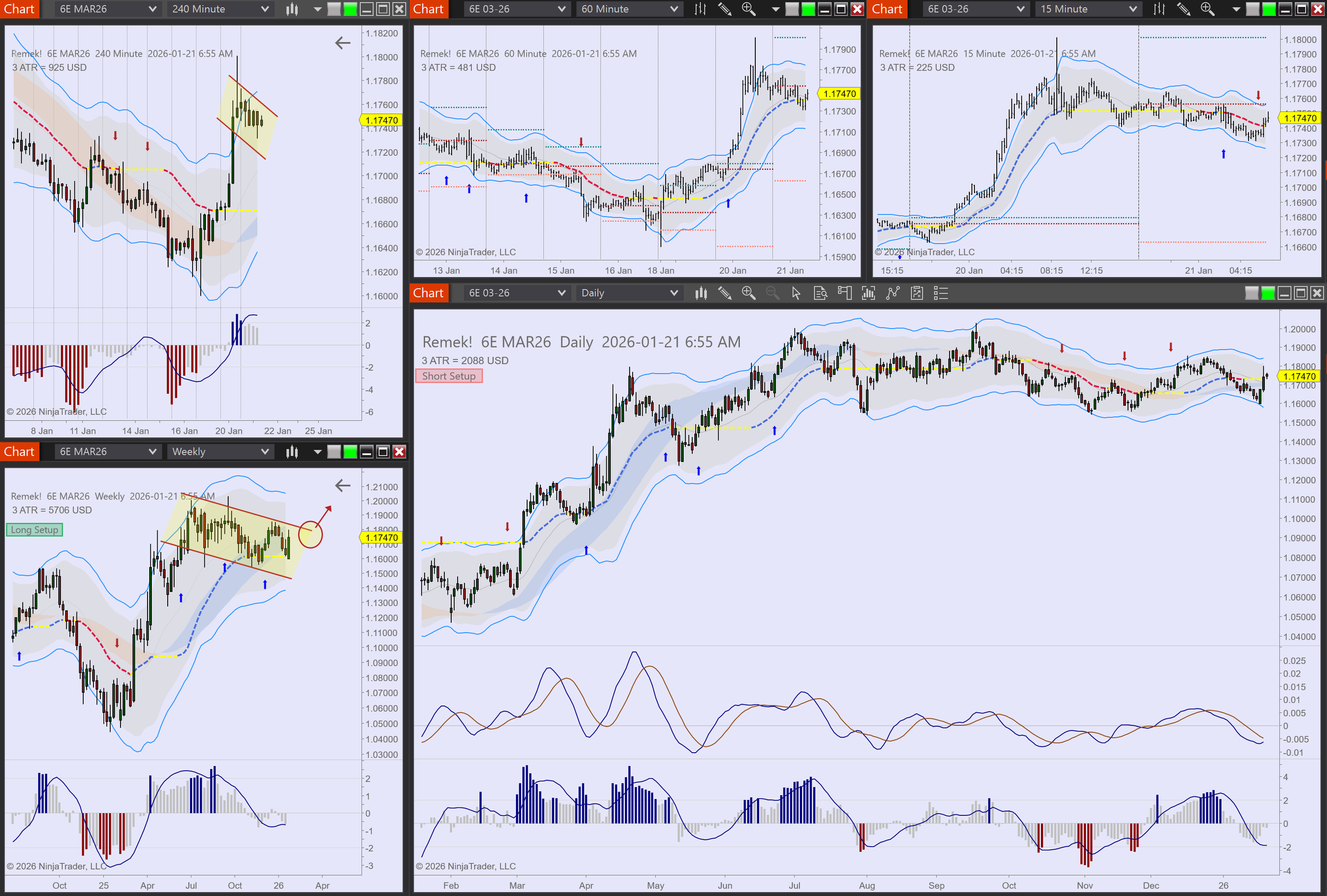Toggle green link button in Weekly chart
The image size is (1327, 896).
point(350,452)
